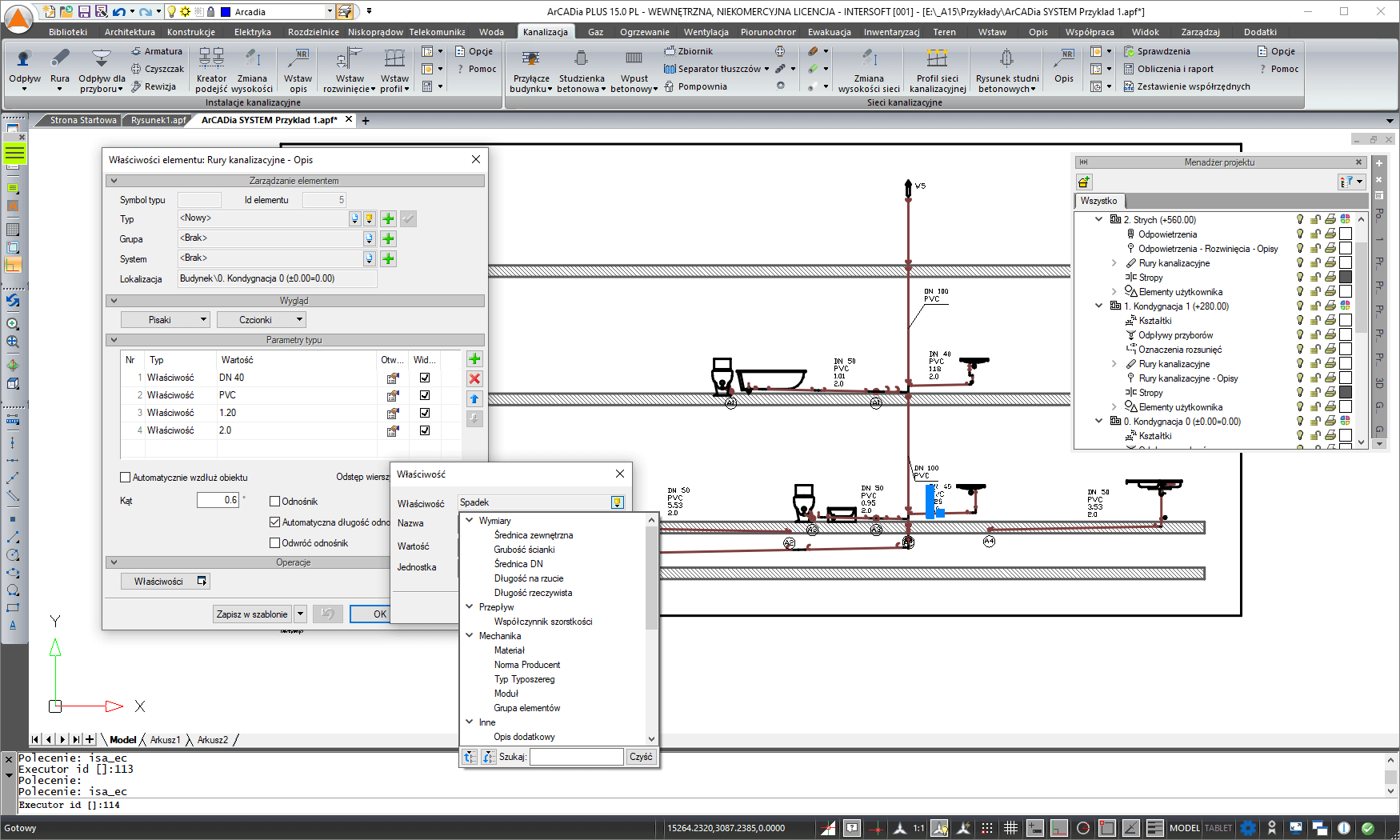Screen dimensions: 1400x840
Task: Click the Pompownia tool
Action: 695,86
